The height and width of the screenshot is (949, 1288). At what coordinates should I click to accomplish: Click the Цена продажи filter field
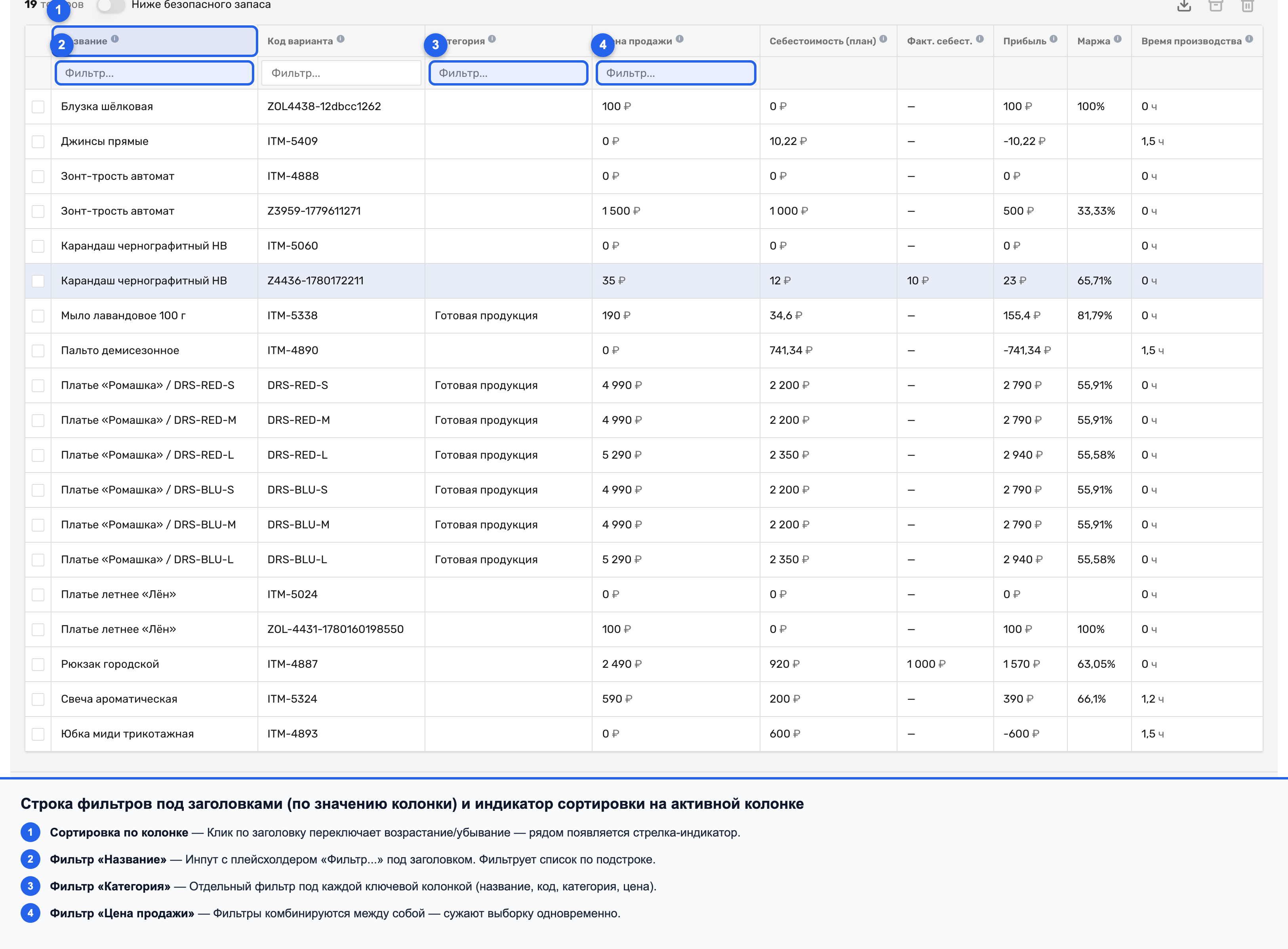(x=676, y=73)
